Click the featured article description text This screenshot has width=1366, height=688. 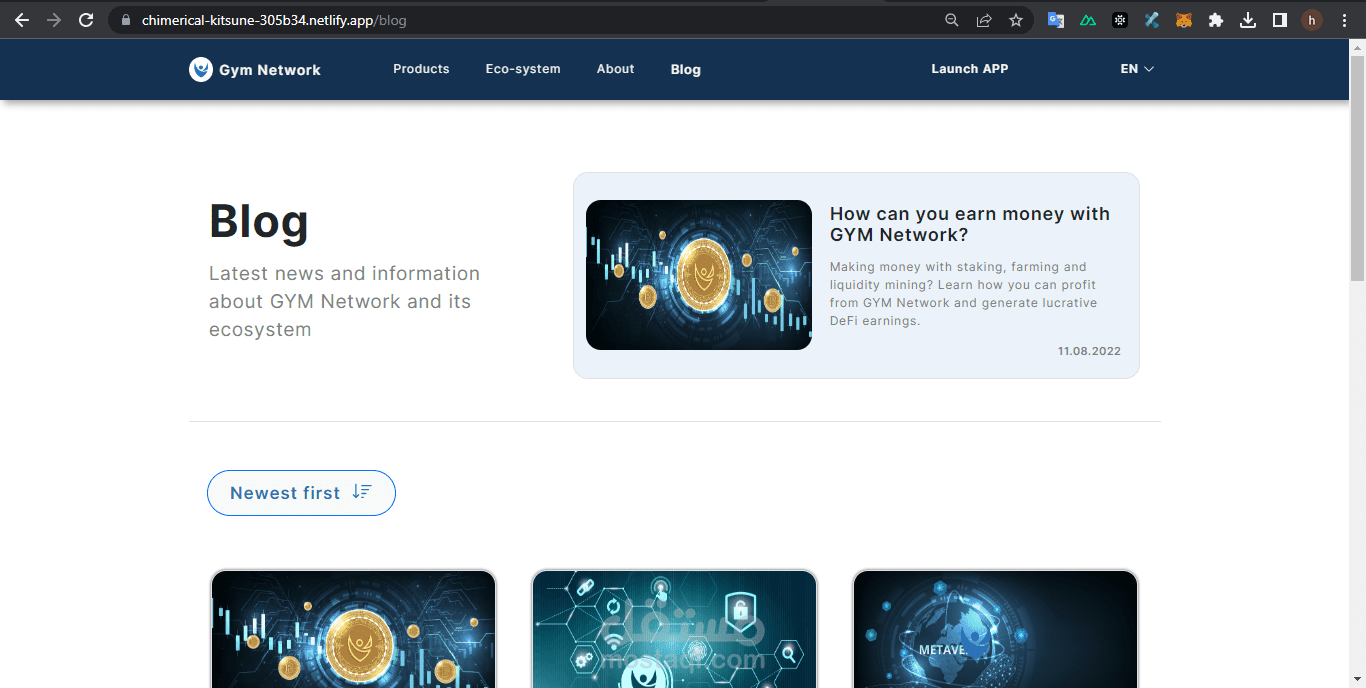(x=964, y=294)
